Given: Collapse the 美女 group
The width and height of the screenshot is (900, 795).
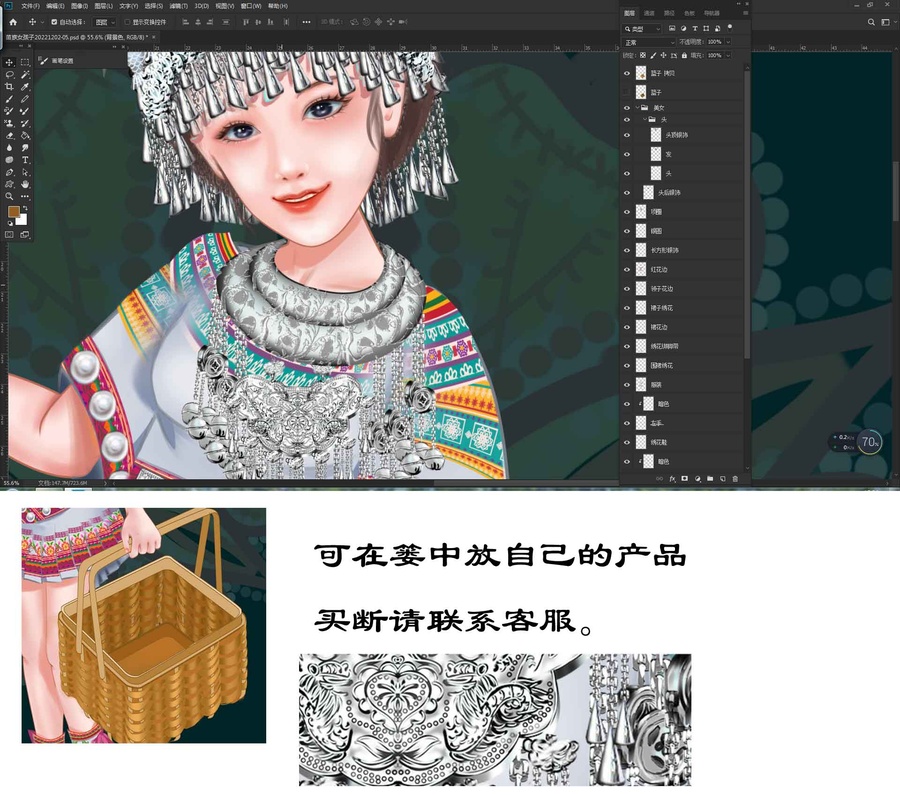Looking at the screenshot, I should tap(637, 108).
